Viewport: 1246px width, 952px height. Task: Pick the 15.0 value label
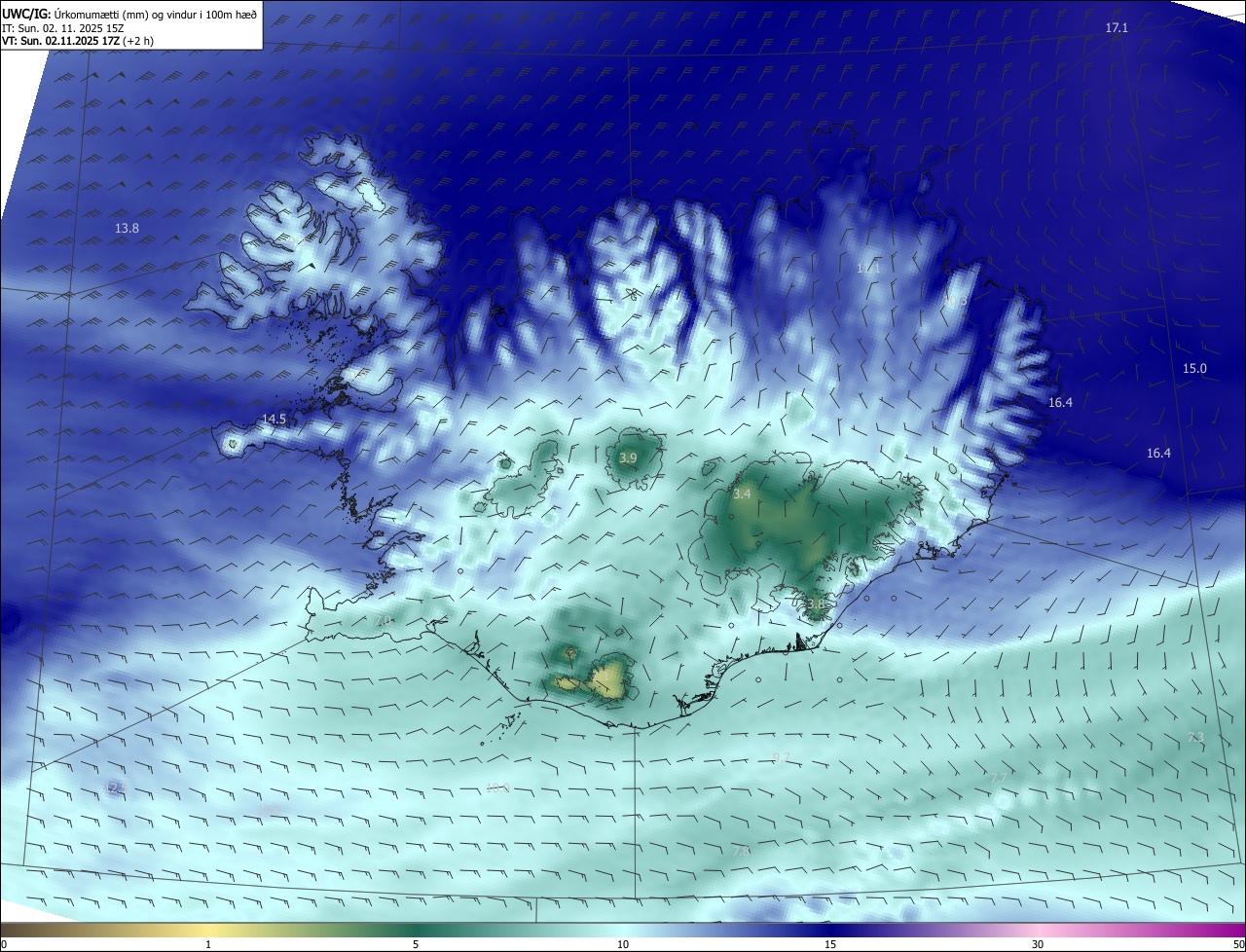1194,368
